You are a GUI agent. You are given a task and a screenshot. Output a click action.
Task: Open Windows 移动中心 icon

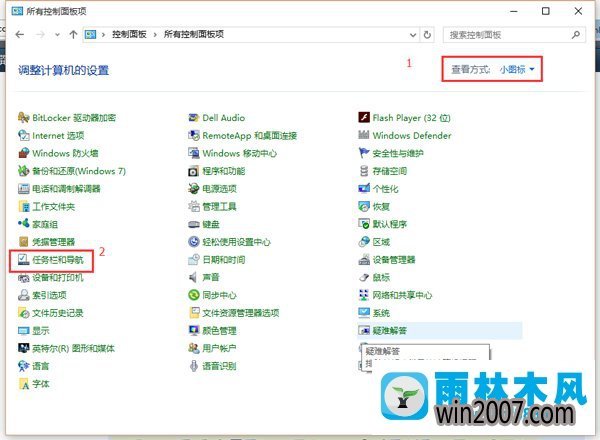coord(194,153)
